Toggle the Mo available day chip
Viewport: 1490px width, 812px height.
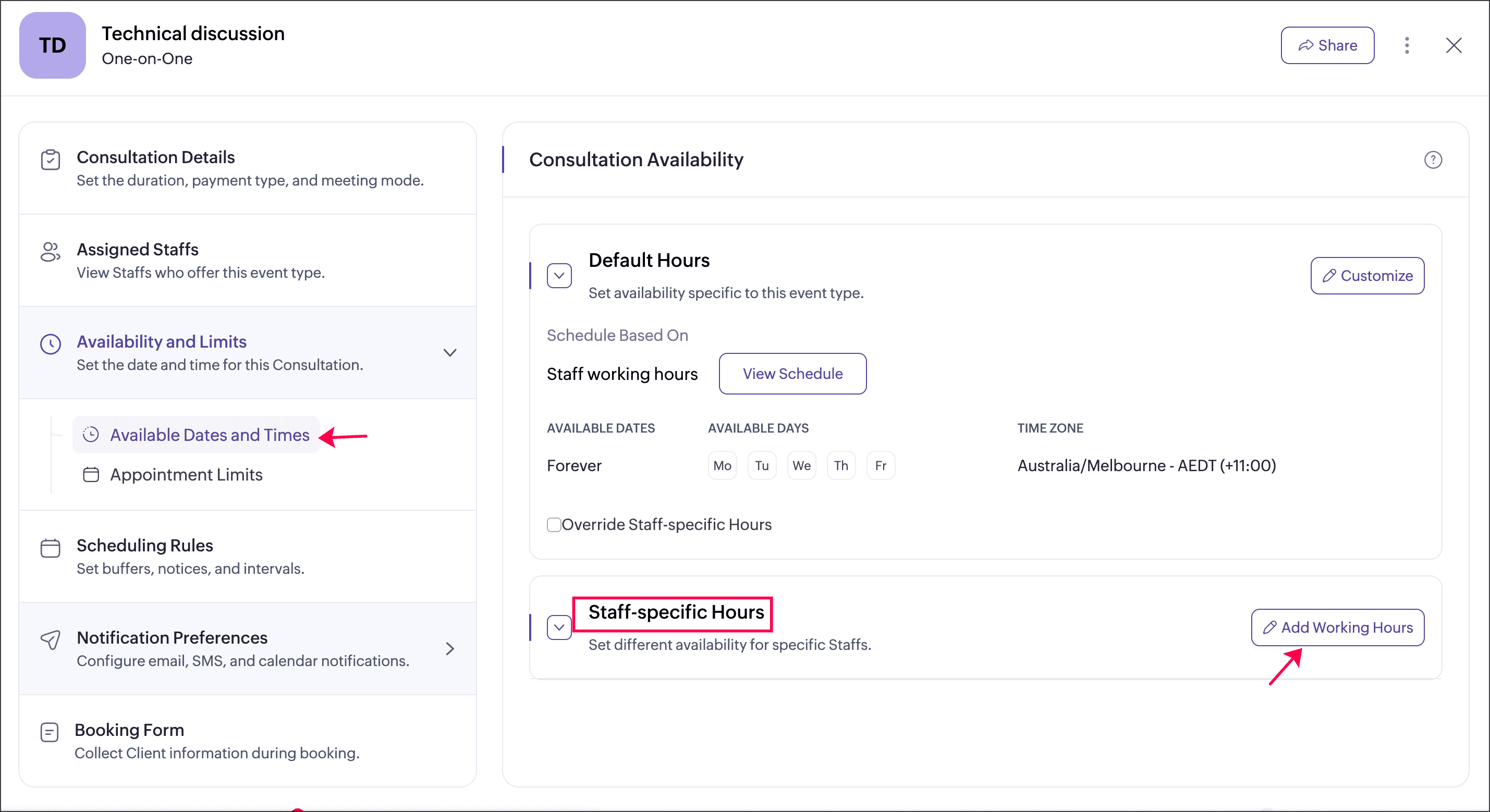[722, 465]
